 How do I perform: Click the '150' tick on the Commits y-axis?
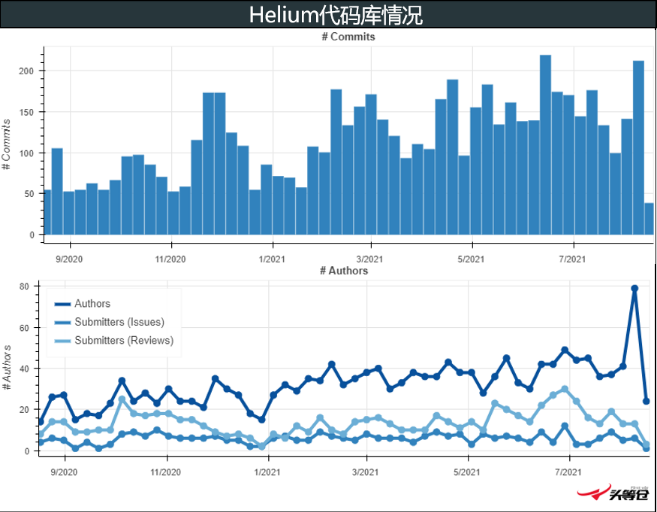[26, 112]
